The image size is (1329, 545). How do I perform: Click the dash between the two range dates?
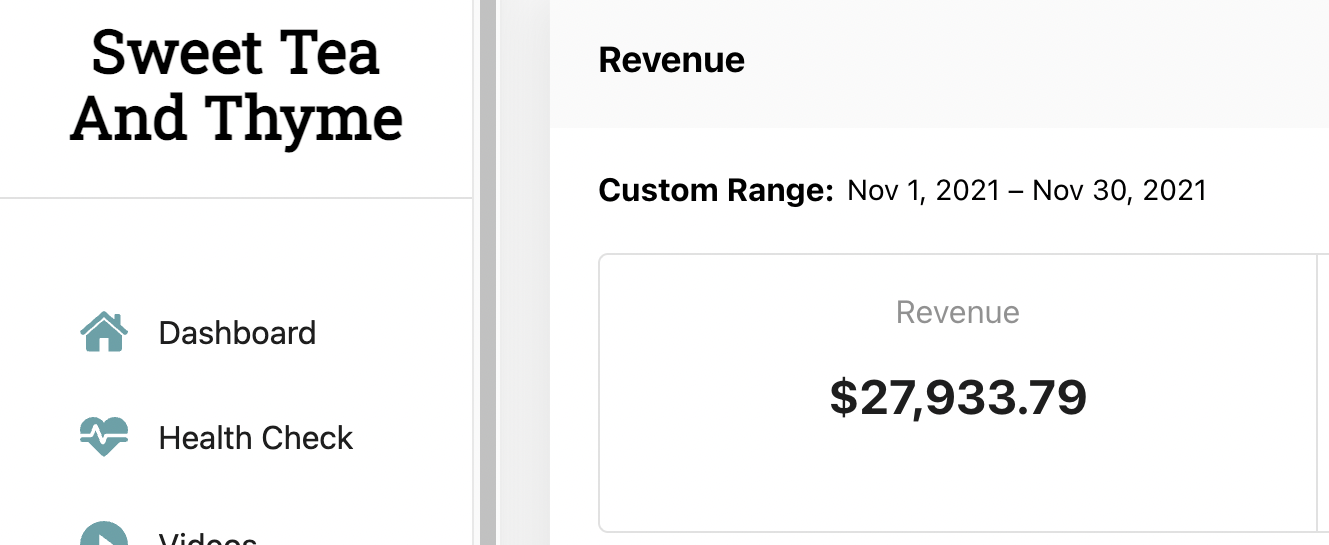(x=1016, y=191)
